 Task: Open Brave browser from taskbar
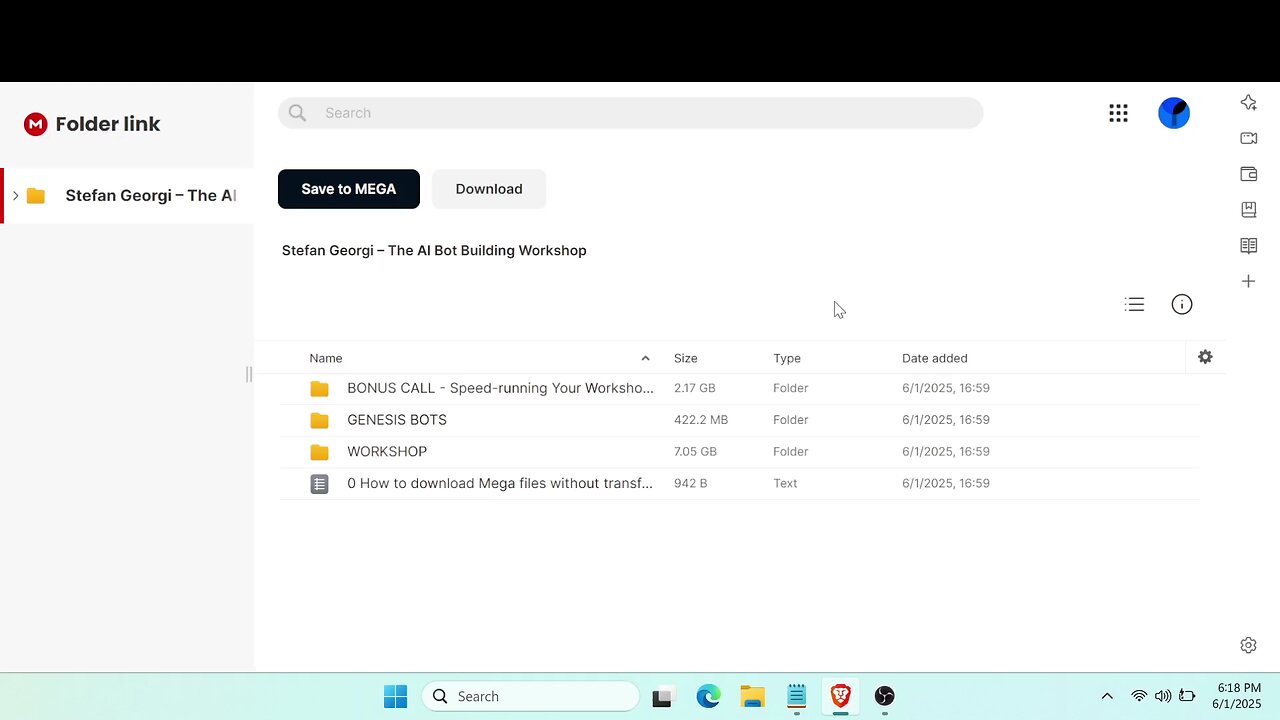click(x=840, y=696)
